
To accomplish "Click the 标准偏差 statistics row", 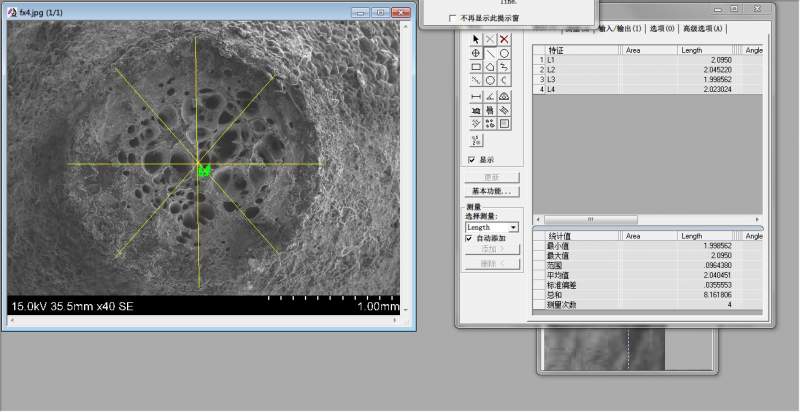I will pos(648,285).
